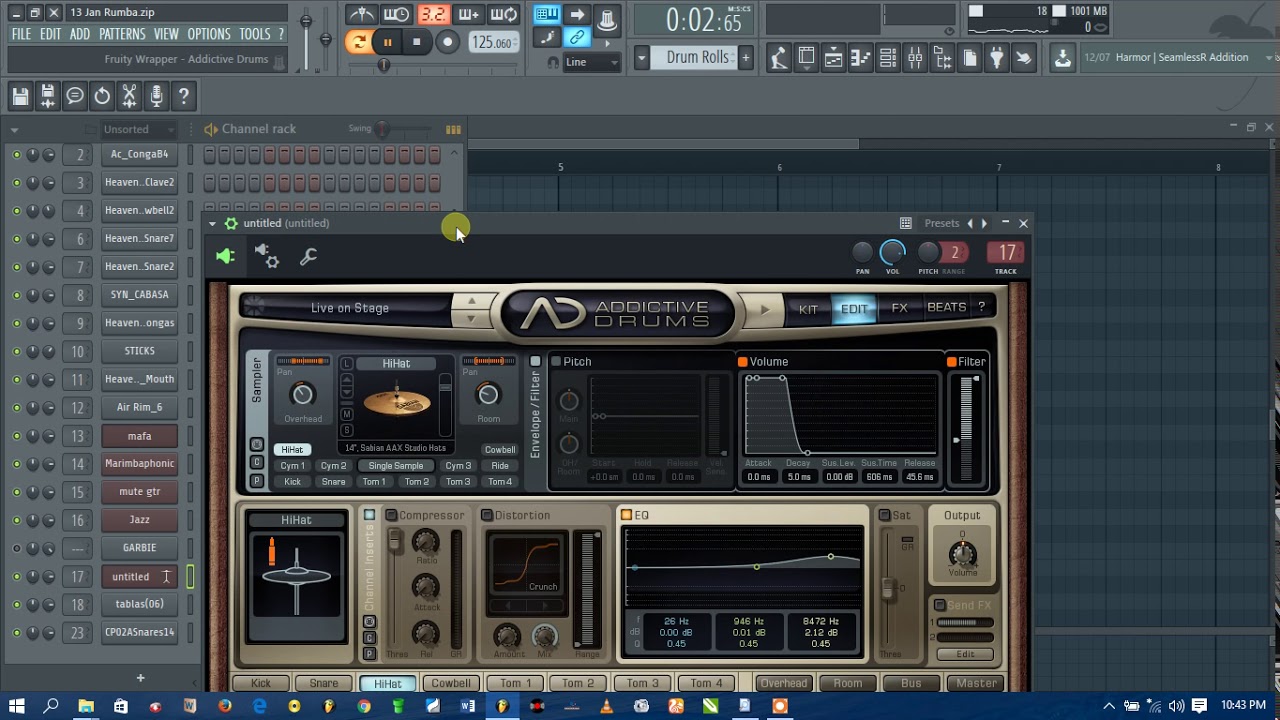Click the record button in transport
The image size is (1280, 720).
click(447, 42)
